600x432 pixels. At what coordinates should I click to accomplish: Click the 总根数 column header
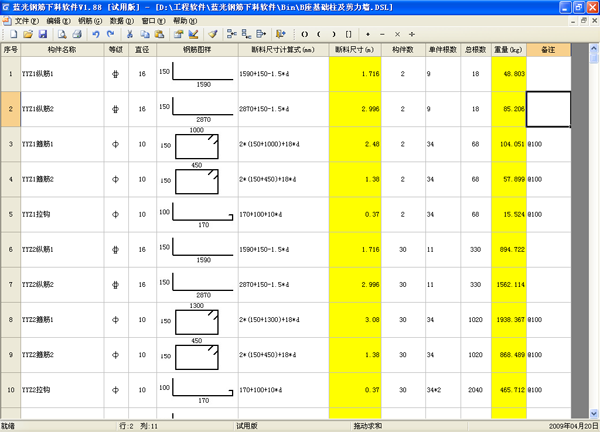tap(476, 50)
